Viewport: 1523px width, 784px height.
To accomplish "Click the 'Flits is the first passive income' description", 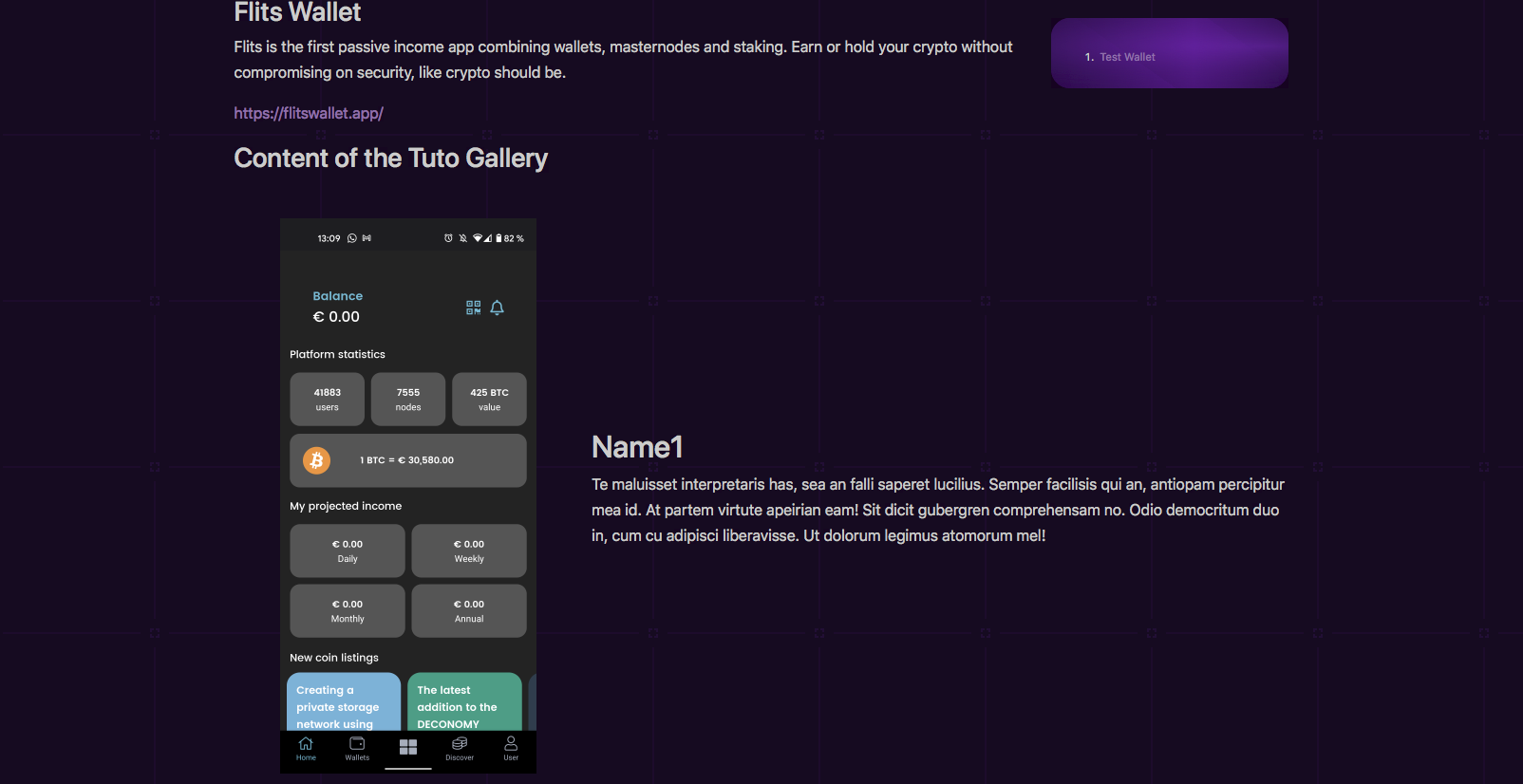I will pyautogui.click(x=623, y=60).
